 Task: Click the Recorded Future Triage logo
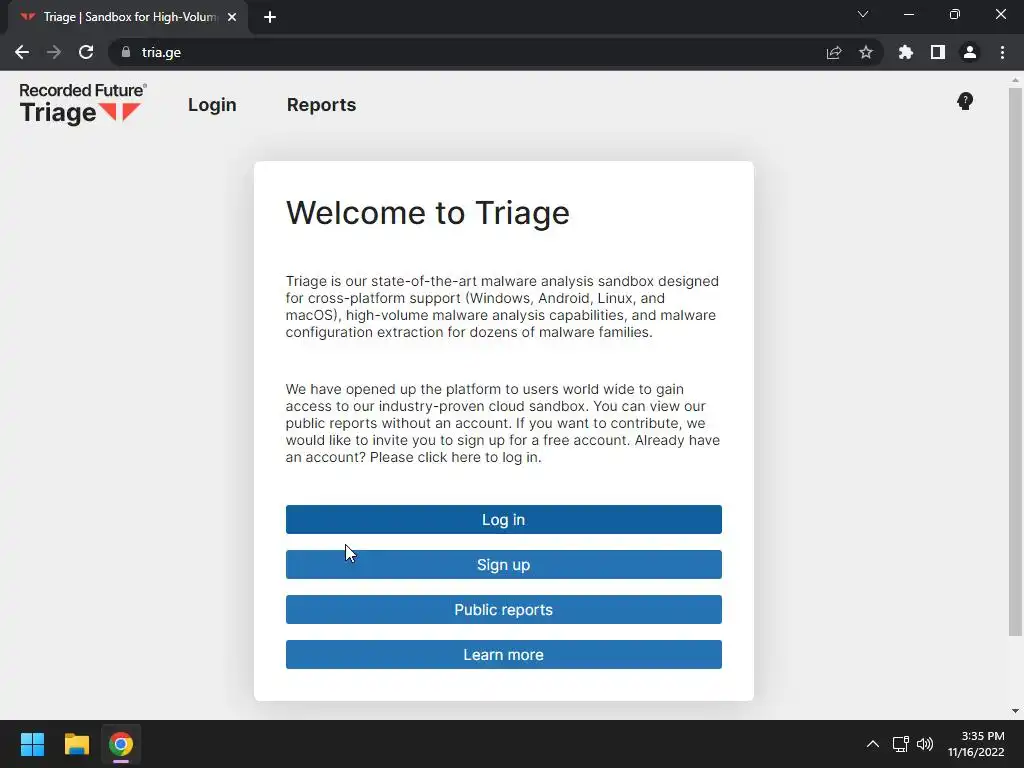coord(83,104)
